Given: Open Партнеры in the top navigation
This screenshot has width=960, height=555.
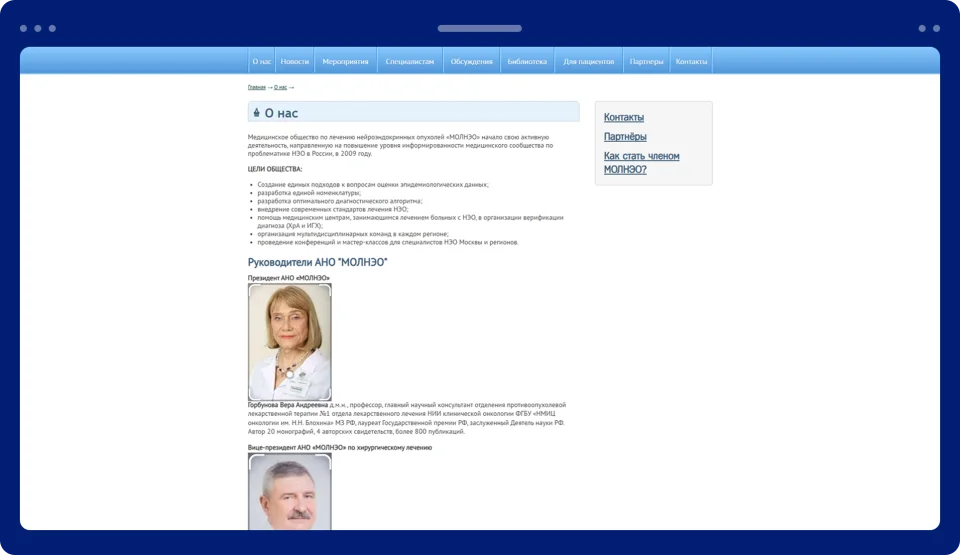Looking at the screenshot, I should (646, 61).
